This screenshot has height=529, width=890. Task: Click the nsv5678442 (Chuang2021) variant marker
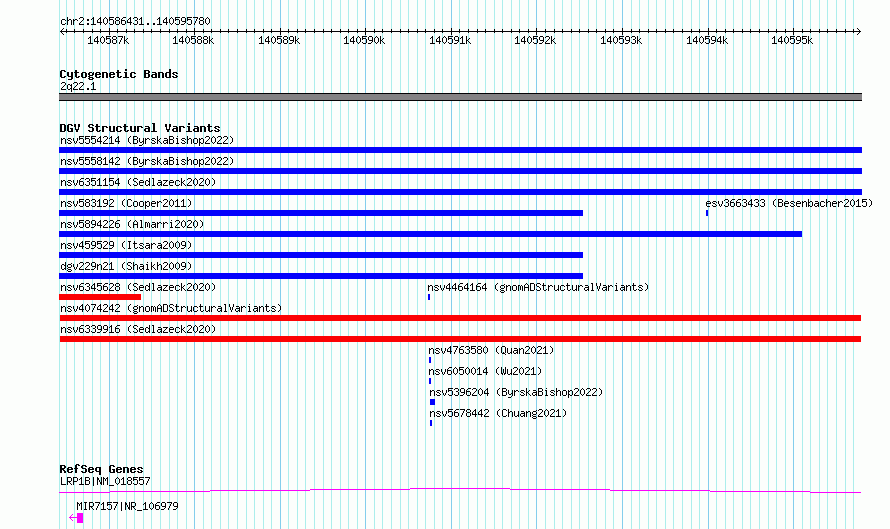[x=431, y=423]
